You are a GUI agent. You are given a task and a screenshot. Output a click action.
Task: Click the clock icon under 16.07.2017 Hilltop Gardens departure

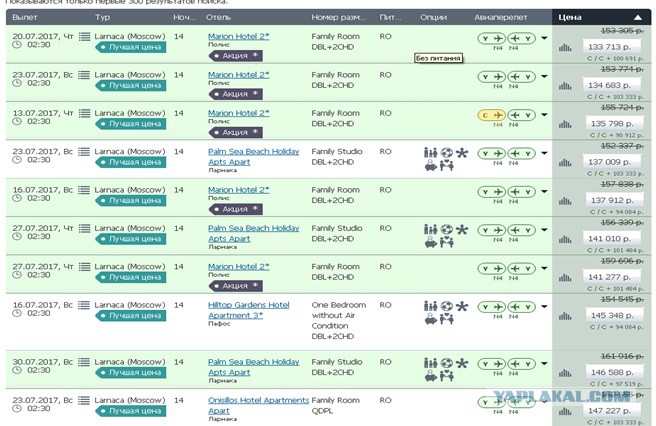click(x=17, y=313)
